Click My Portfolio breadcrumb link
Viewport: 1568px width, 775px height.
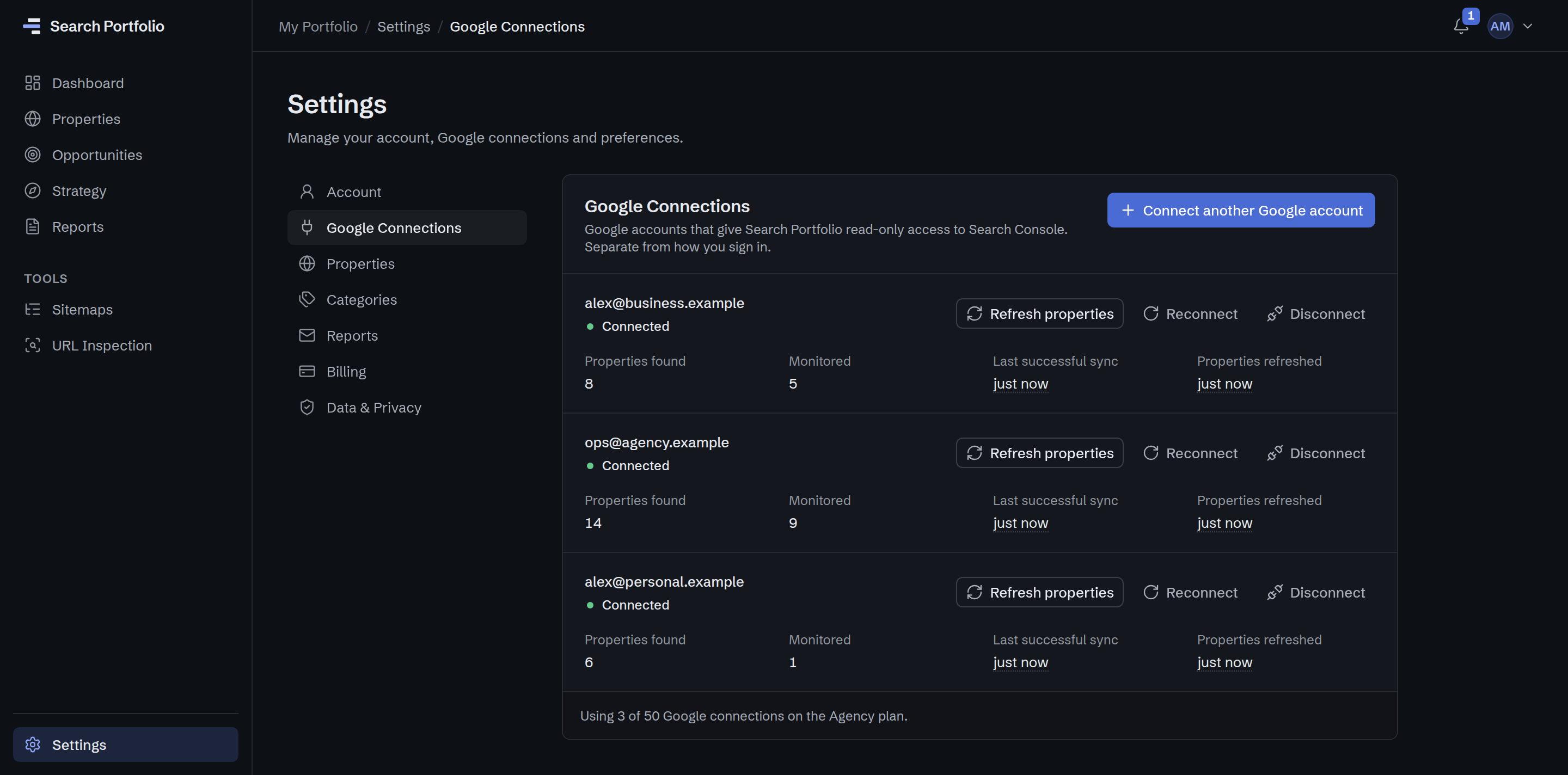(318, 26)
